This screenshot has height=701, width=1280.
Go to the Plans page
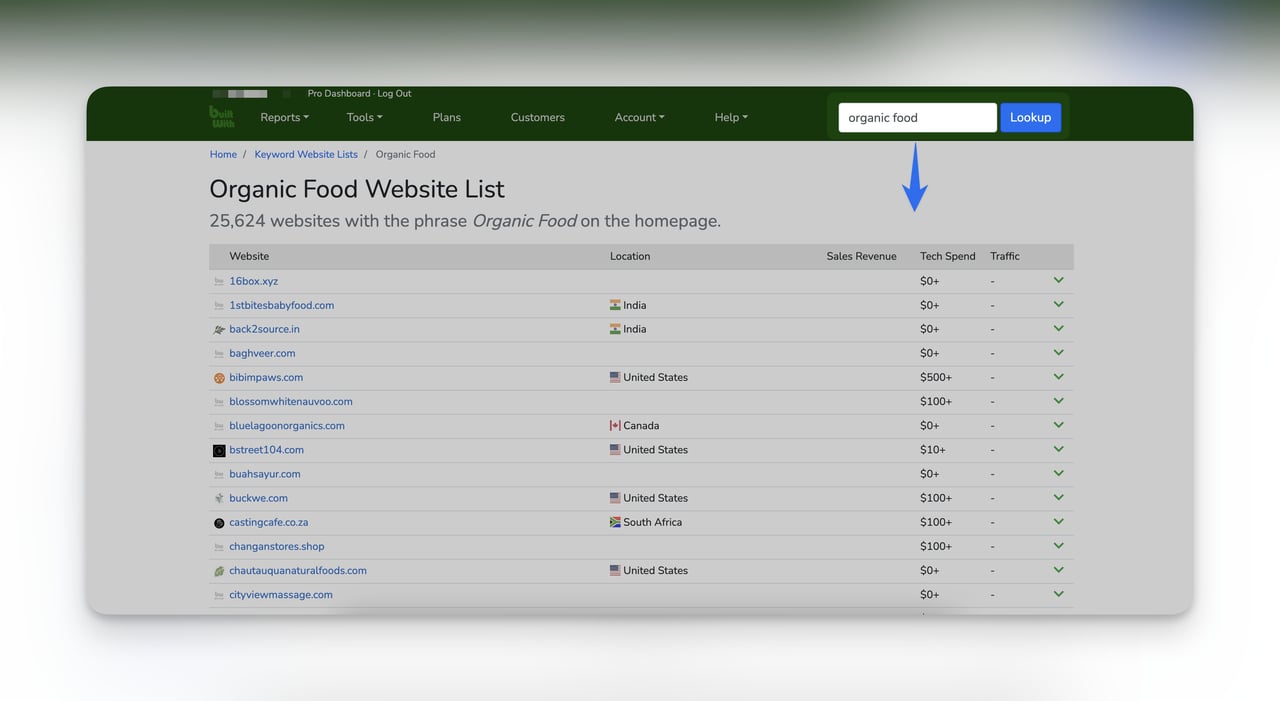tap(447, 117)
